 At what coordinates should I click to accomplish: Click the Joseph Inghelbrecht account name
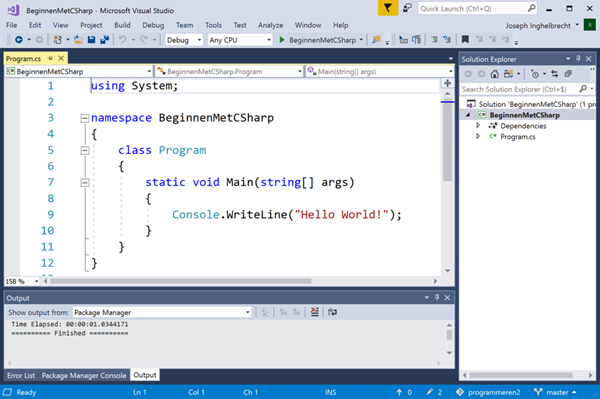coord(538,26)
